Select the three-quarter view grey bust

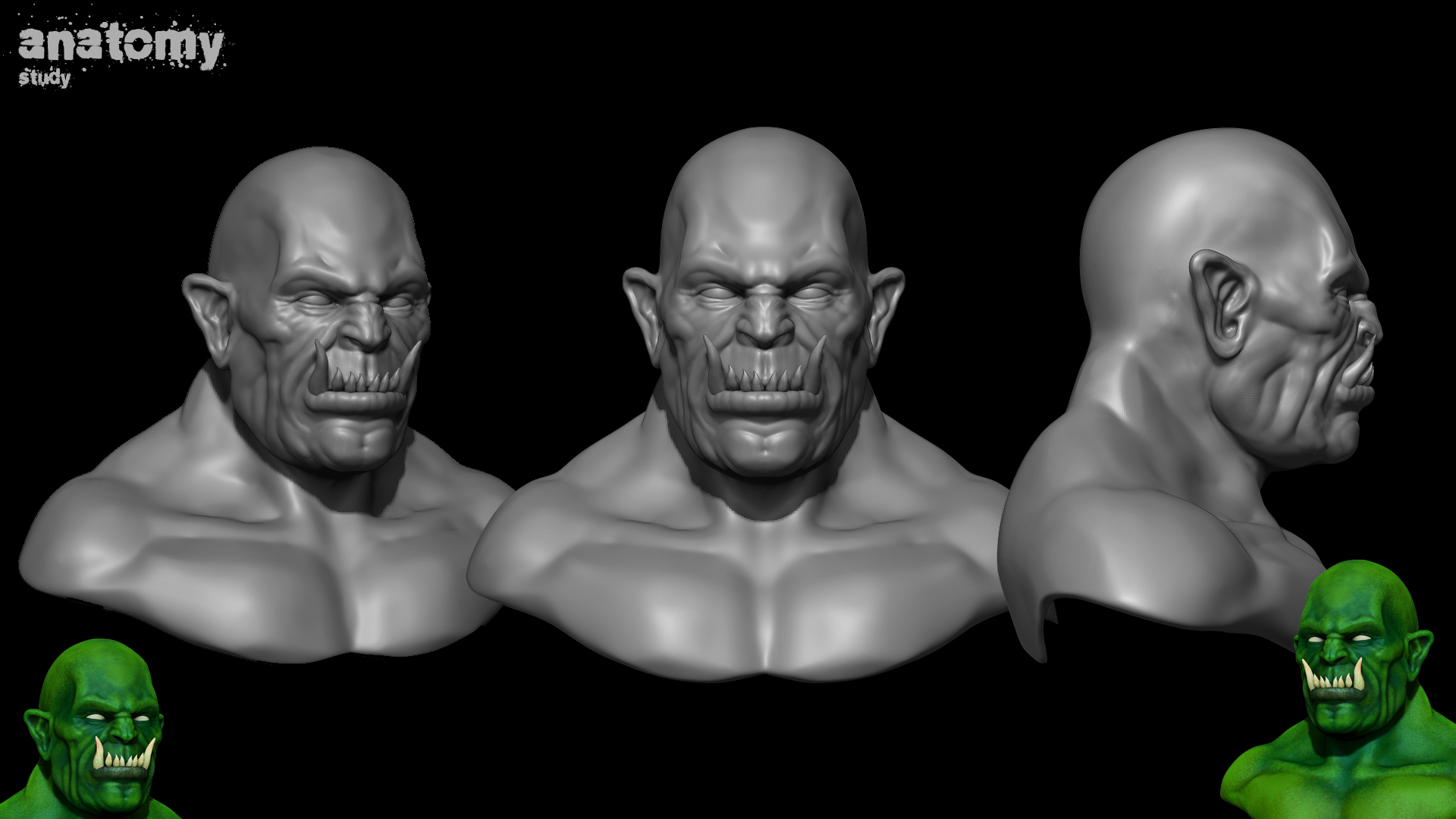pyautogui.click(x=265, y=403)
